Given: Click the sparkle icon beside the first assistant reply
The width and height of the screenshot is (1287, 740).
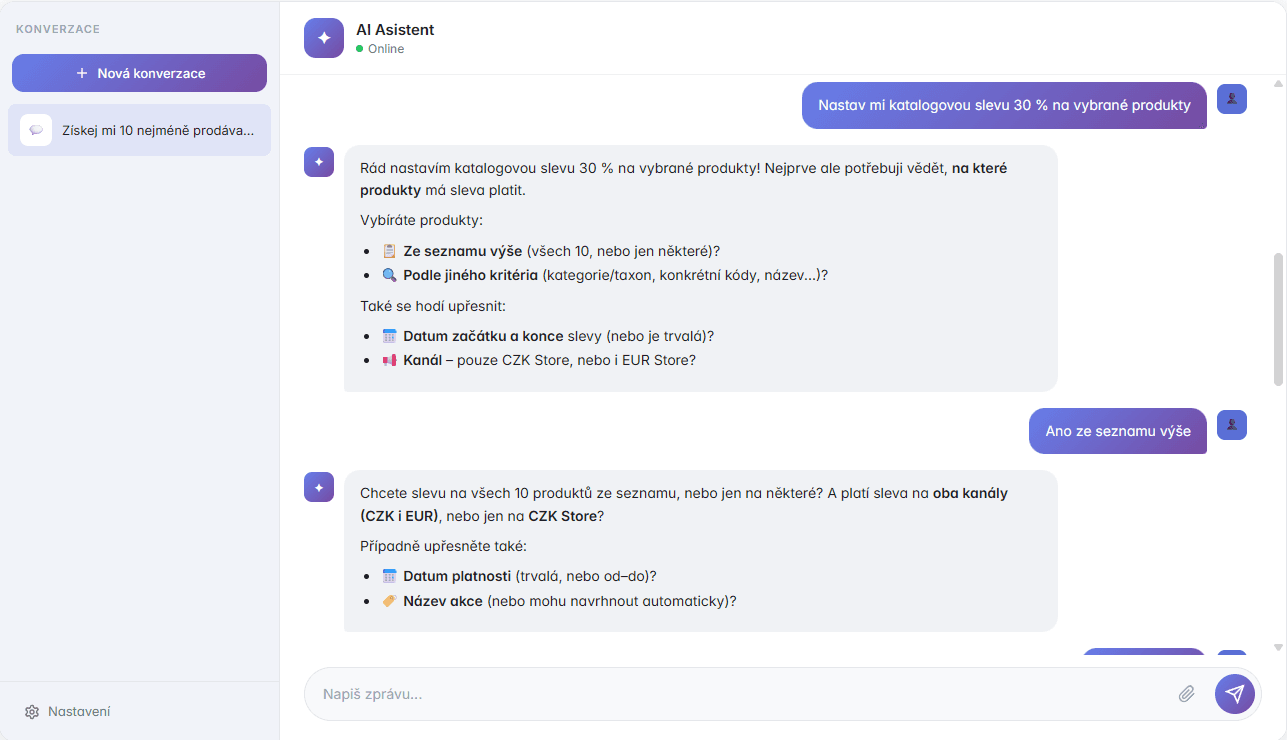Looking at the screenshot, I should click(x=318, y=161).
